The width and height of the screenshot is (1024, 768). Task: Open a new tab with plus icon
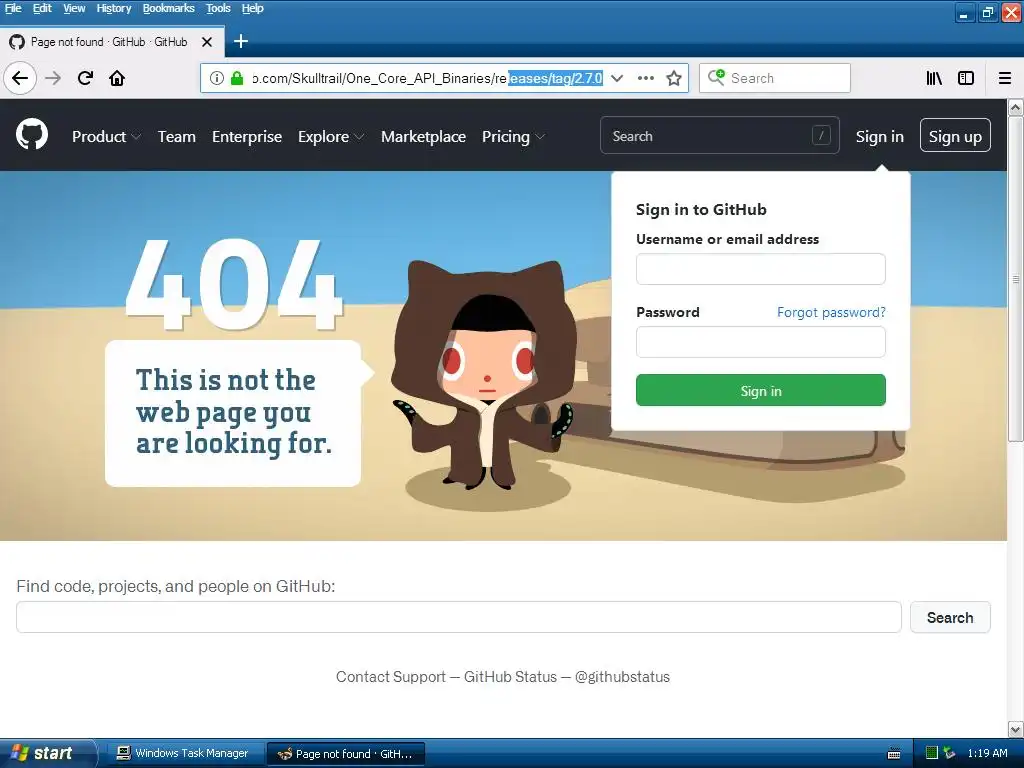coord(241,41)
